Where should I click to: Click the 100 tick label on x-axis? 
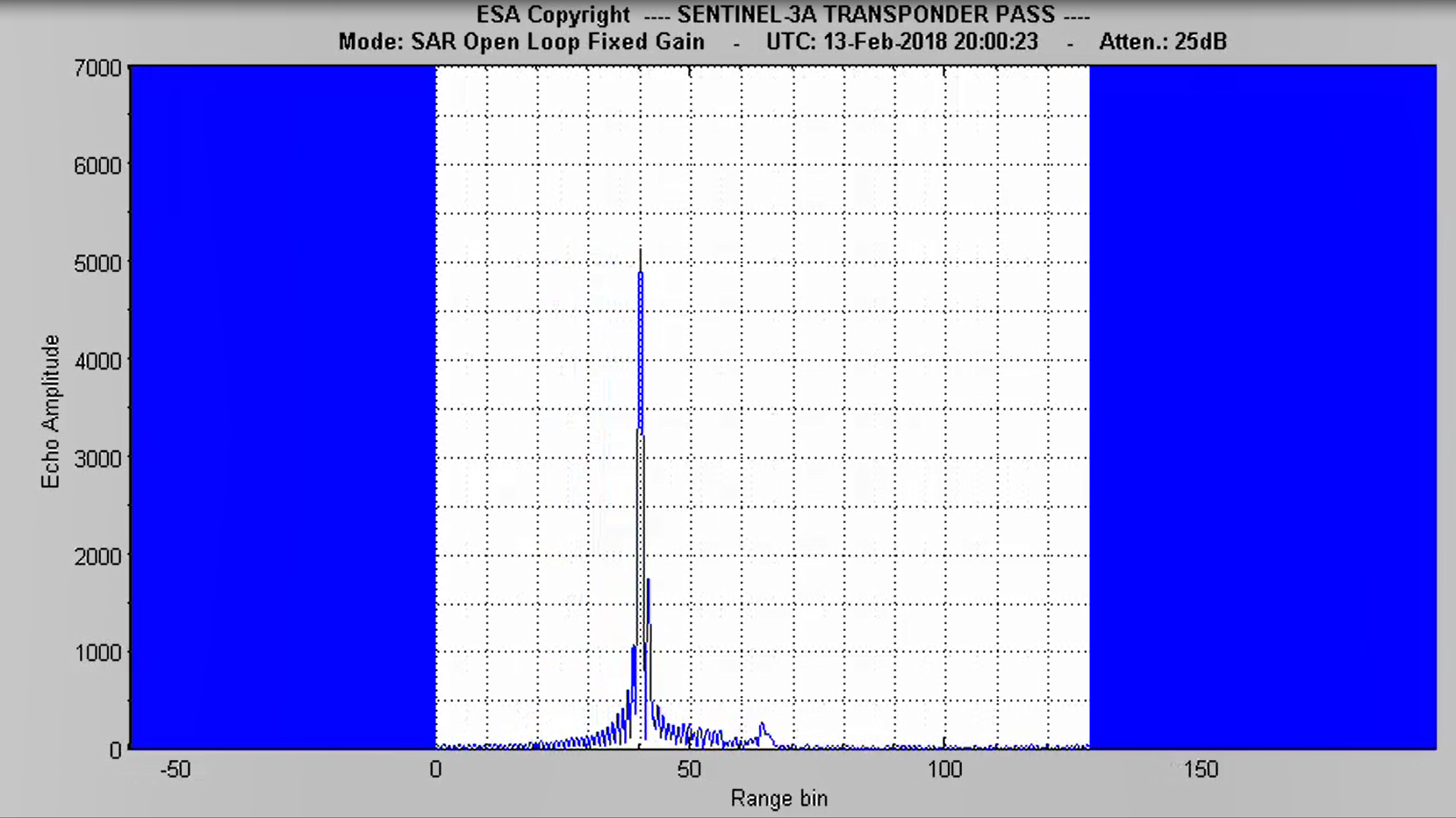pyautogui.click(x=944, y=770)
